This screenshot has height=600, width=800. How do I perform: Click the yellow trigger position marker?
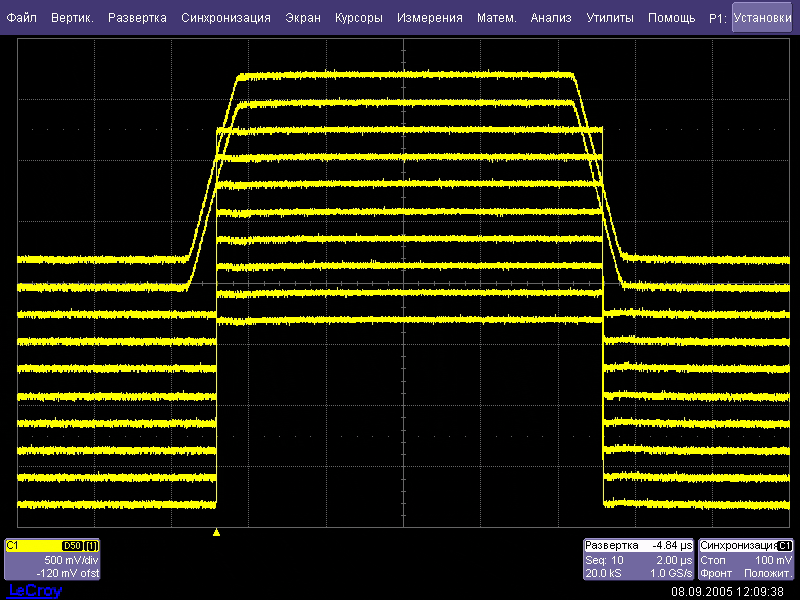[216, 532]
